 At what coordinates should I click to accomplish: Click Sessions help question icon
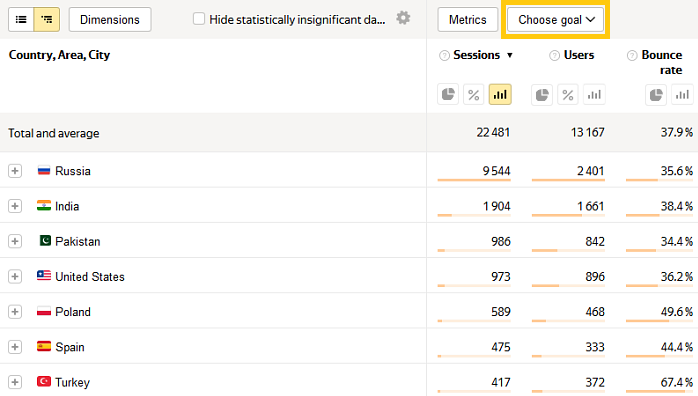pyautogui.click(x=444, y=56)
